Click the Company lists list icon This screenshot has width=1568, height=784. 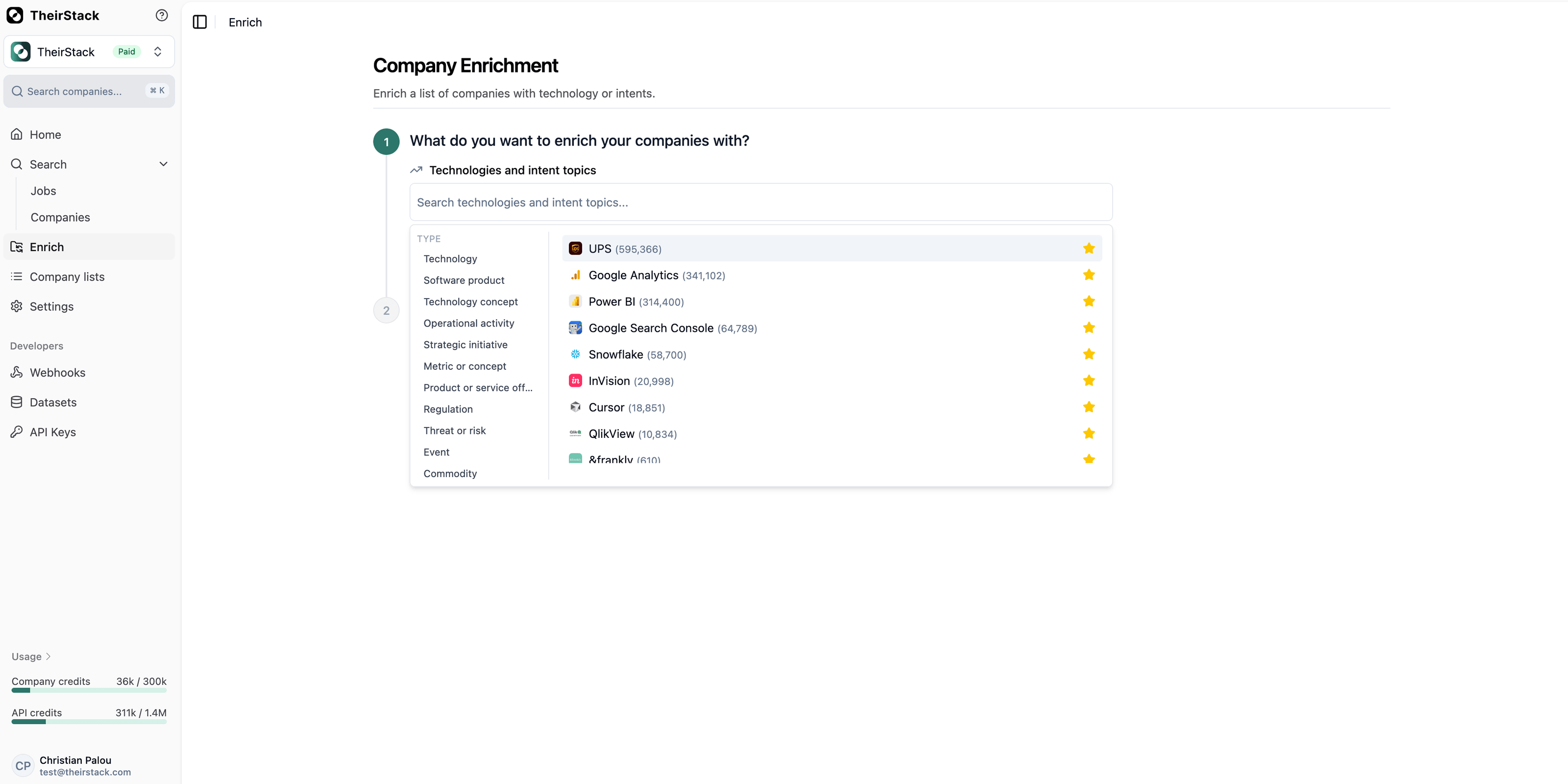pyautogui.click(x=17, y=276)
